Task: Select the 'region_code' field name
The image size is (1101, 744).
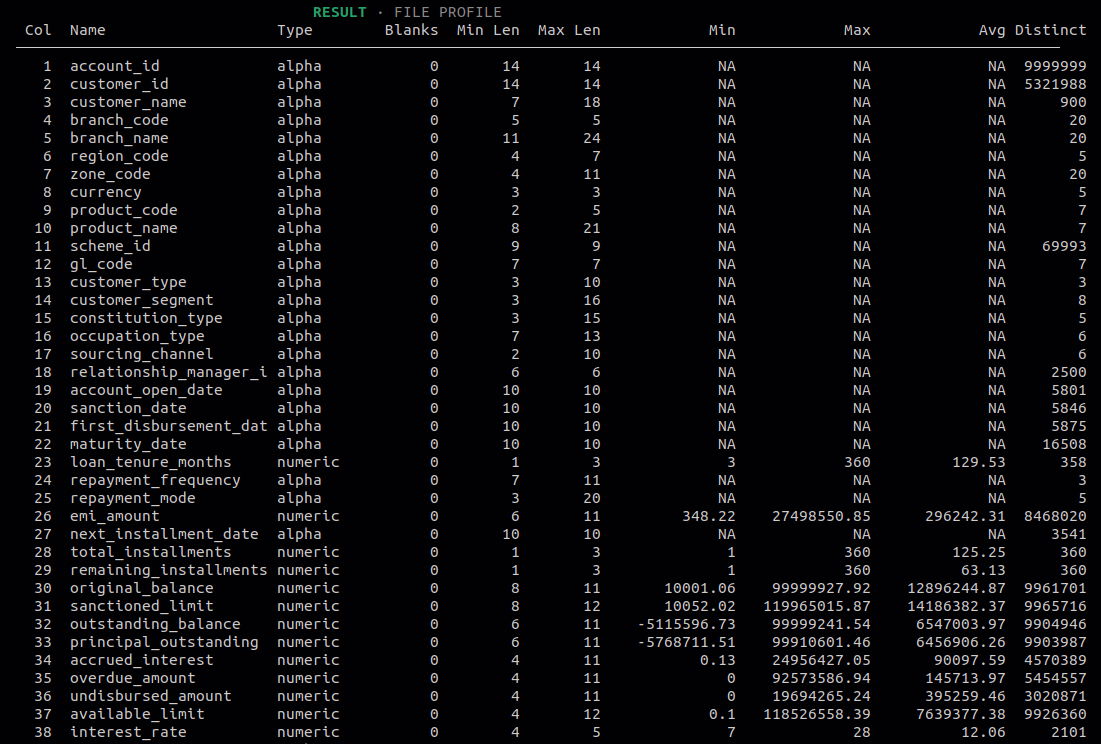Action: (119, 156)
